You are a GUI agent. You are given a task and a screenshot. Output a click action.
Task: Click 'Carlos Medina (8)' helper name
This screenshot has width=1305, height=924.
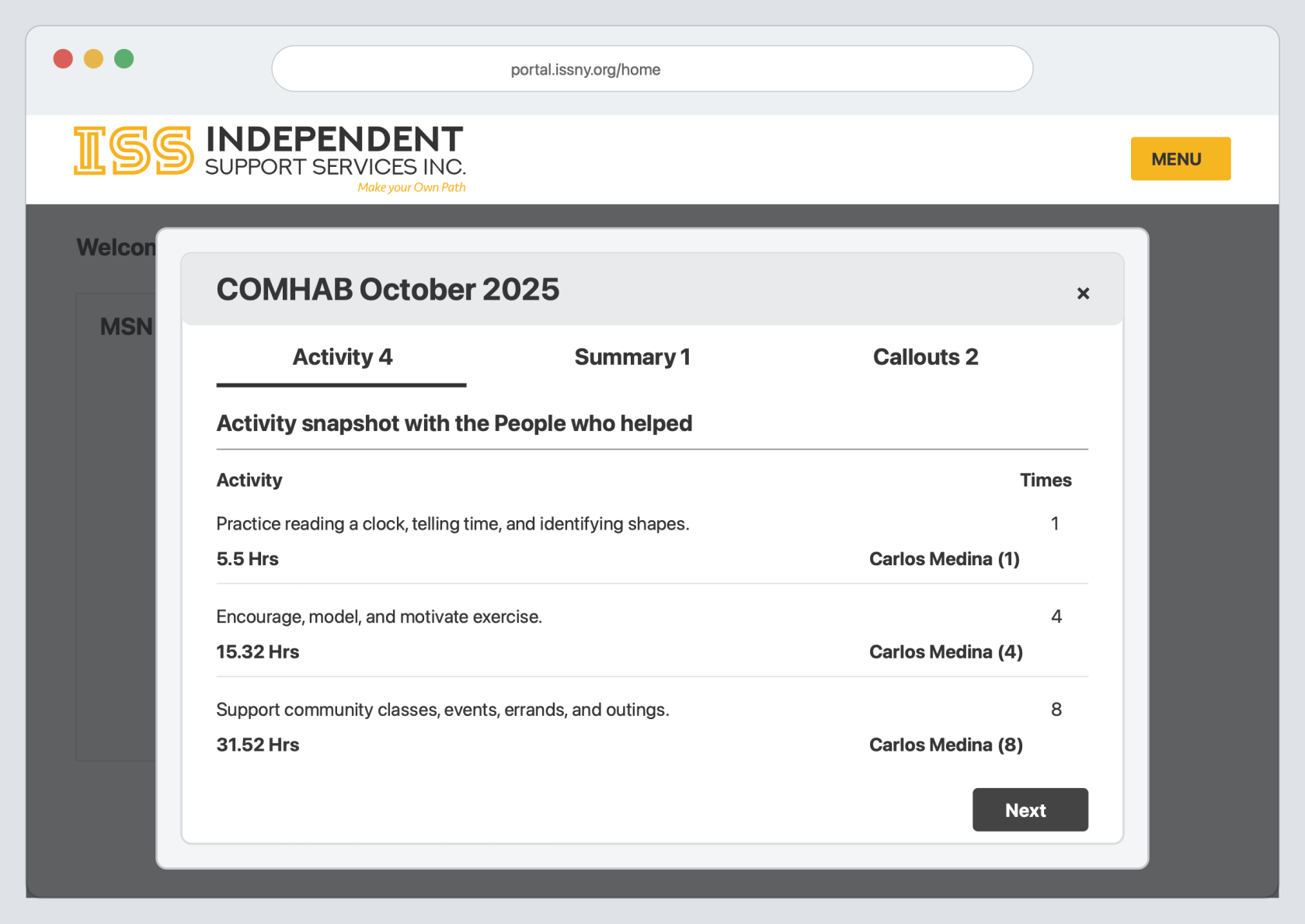click(945, 745)
